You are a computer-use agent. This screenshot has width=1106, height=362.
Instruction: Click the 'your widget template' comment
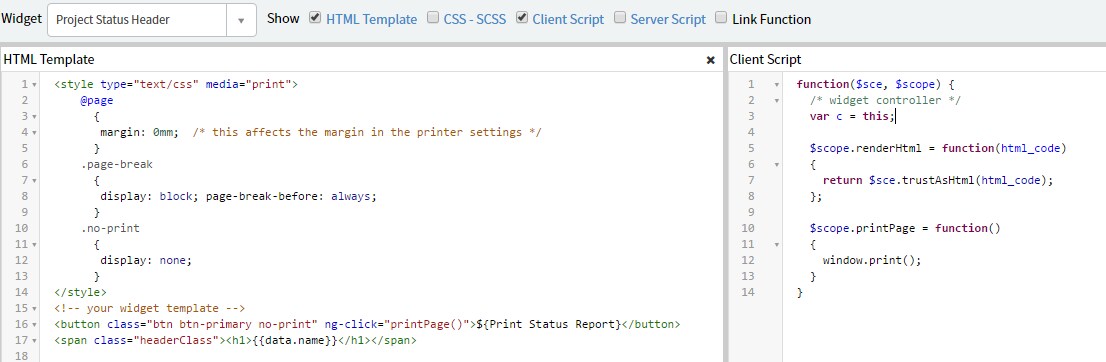point(149,308)
